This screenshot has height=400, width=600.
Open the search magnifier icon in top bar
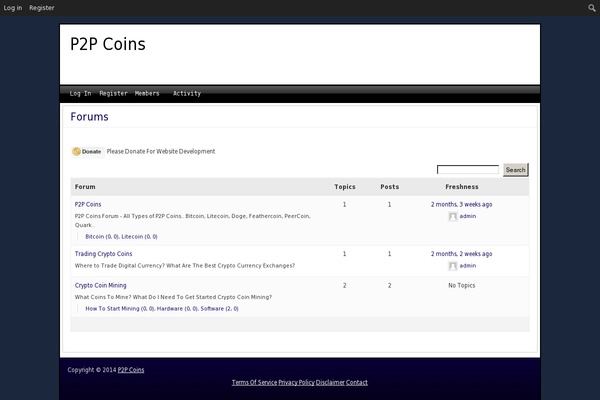[592, 8]
